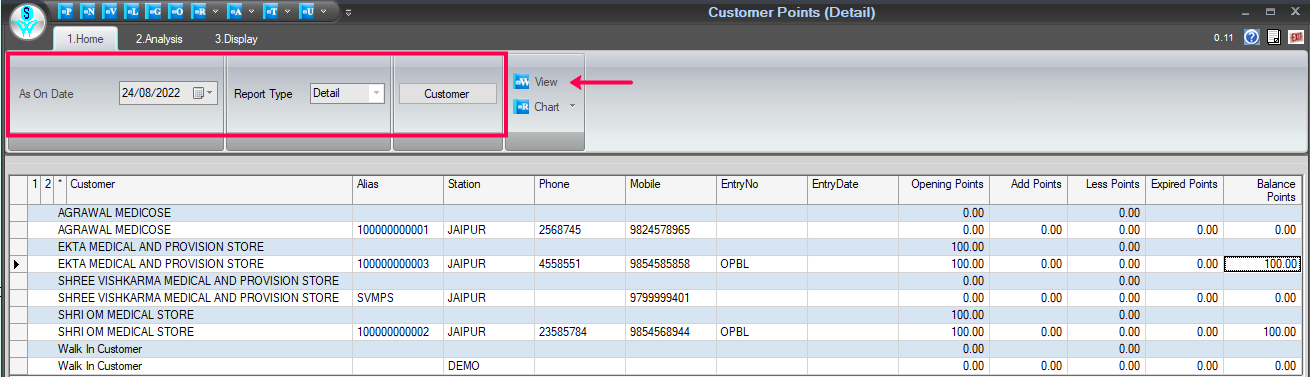This screenshot has width=1310, height=377.
Task: Click the O quick access icon
Action: click(176, 12)
